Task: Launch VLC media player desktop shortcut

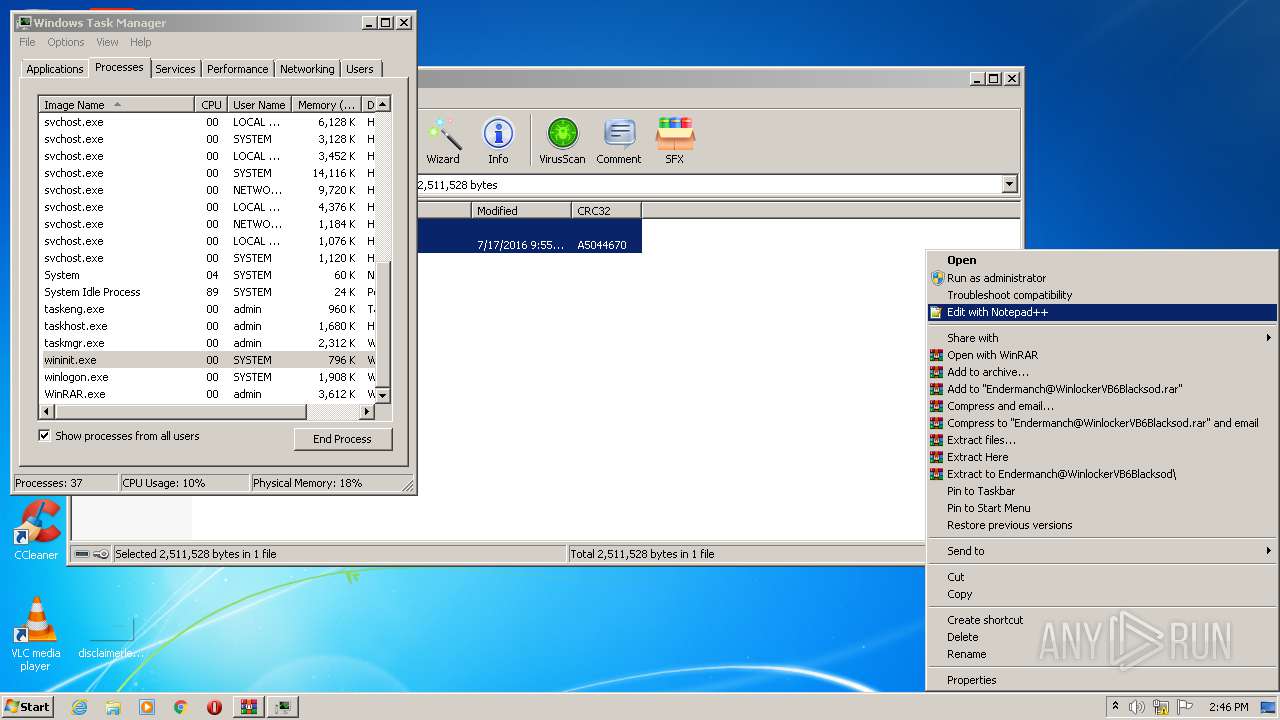Action: click(x=36, y=634)
